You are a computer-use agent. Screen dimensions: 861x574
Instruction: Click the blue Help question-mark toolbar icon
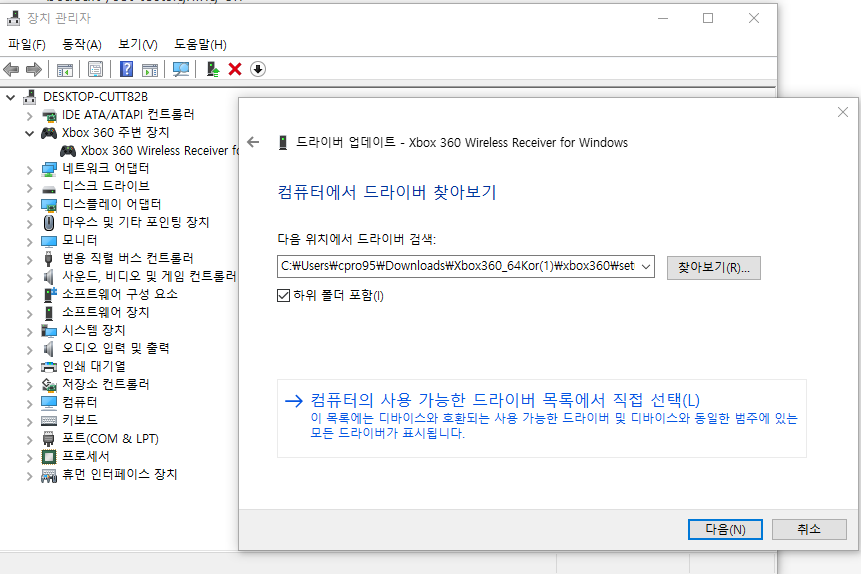[126, 69]
